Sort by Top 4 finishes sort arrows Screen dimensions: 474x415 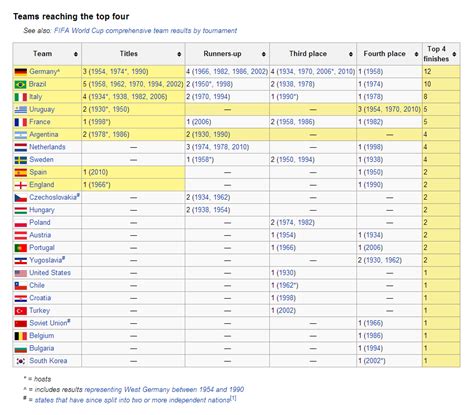(454, 54)
